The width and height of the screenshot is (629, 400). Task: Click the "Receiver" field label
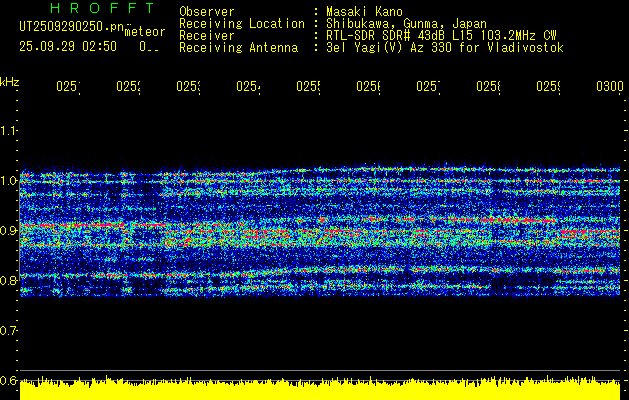207,36
